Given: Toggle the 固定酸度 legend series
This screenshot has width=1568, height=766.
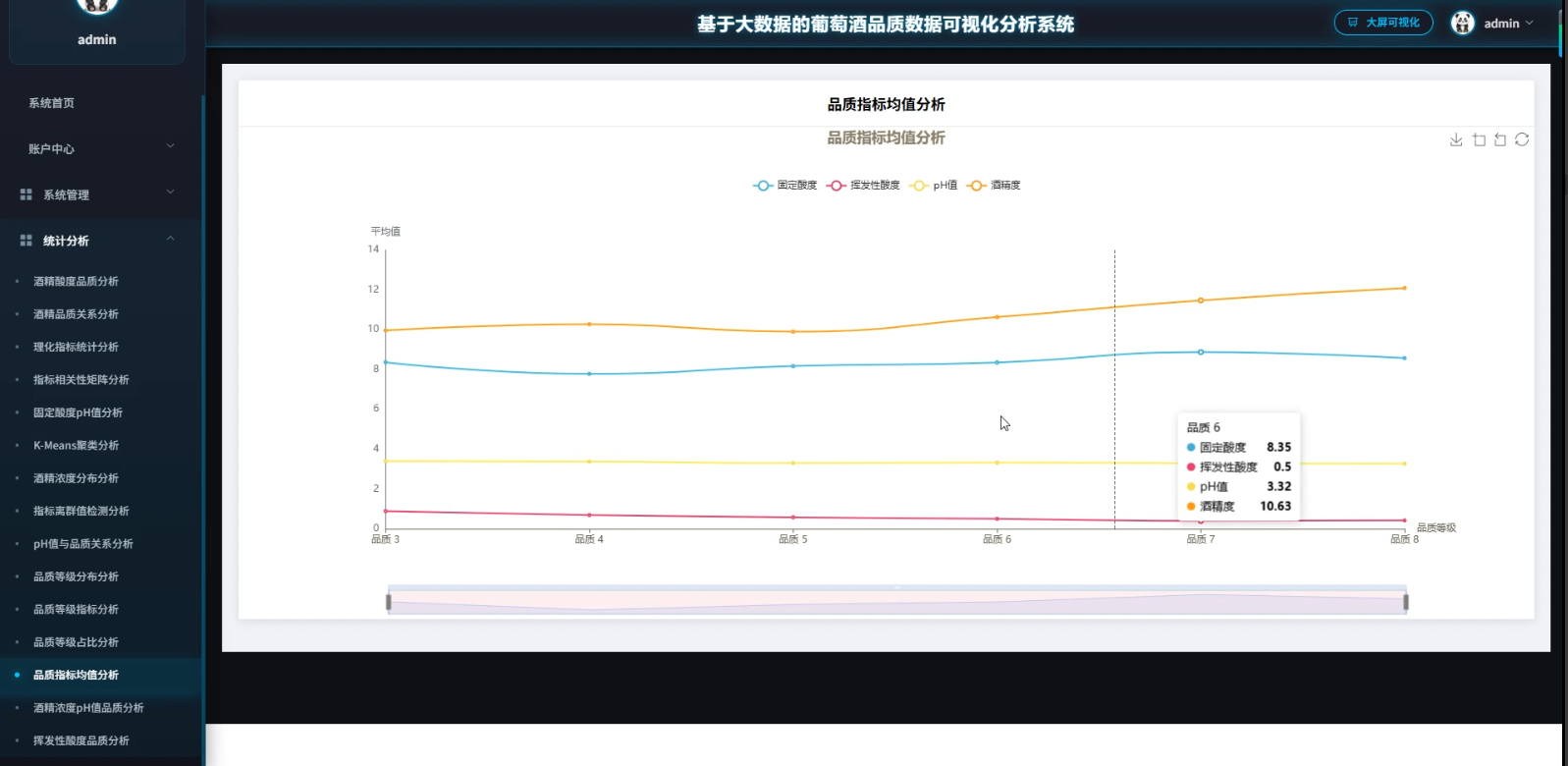Looking at the screenshot, I should [785, 186].
